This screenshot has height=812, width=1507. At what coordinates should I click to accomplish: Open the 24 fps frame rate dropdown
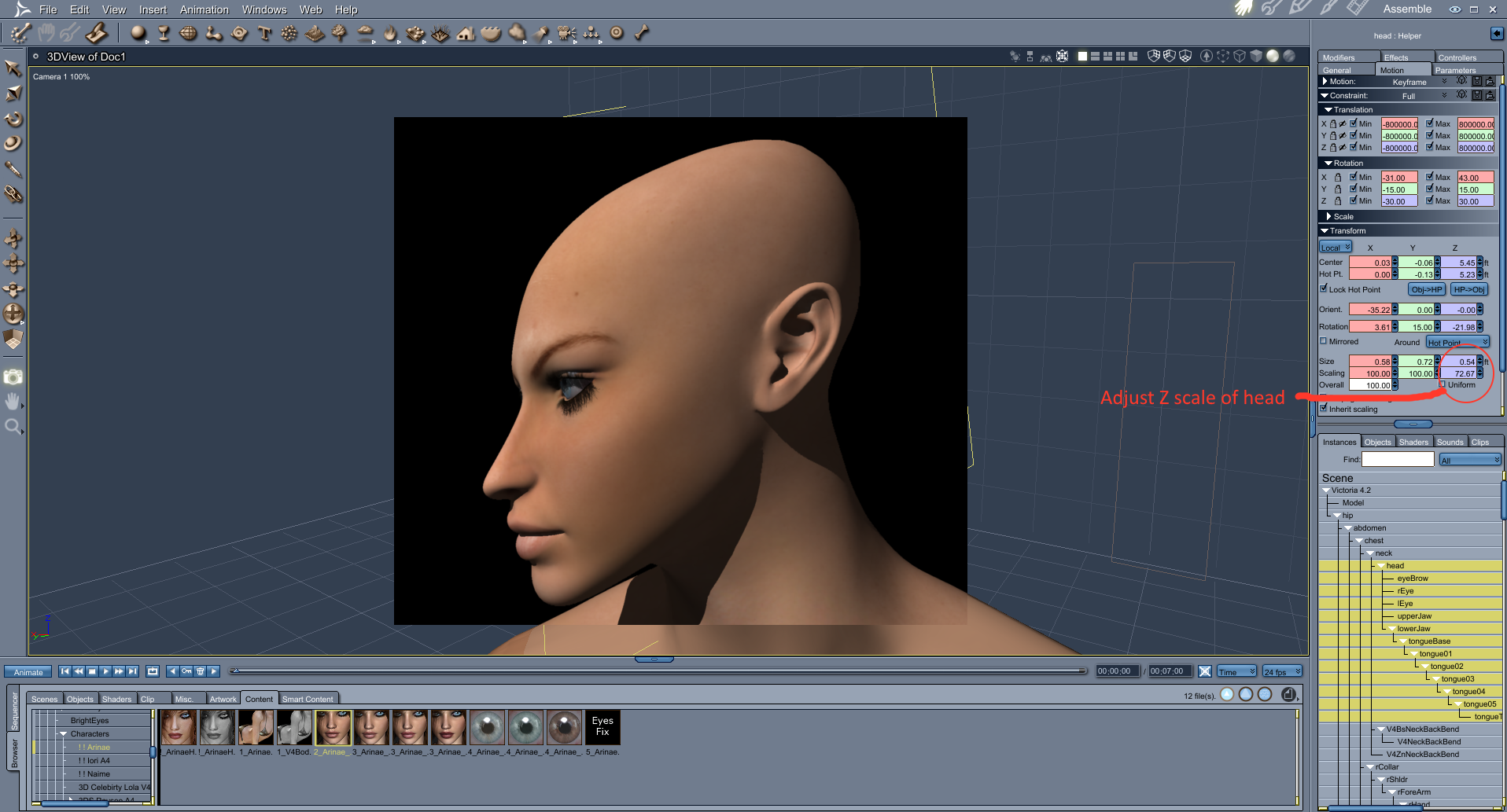tap(1283, 671)
